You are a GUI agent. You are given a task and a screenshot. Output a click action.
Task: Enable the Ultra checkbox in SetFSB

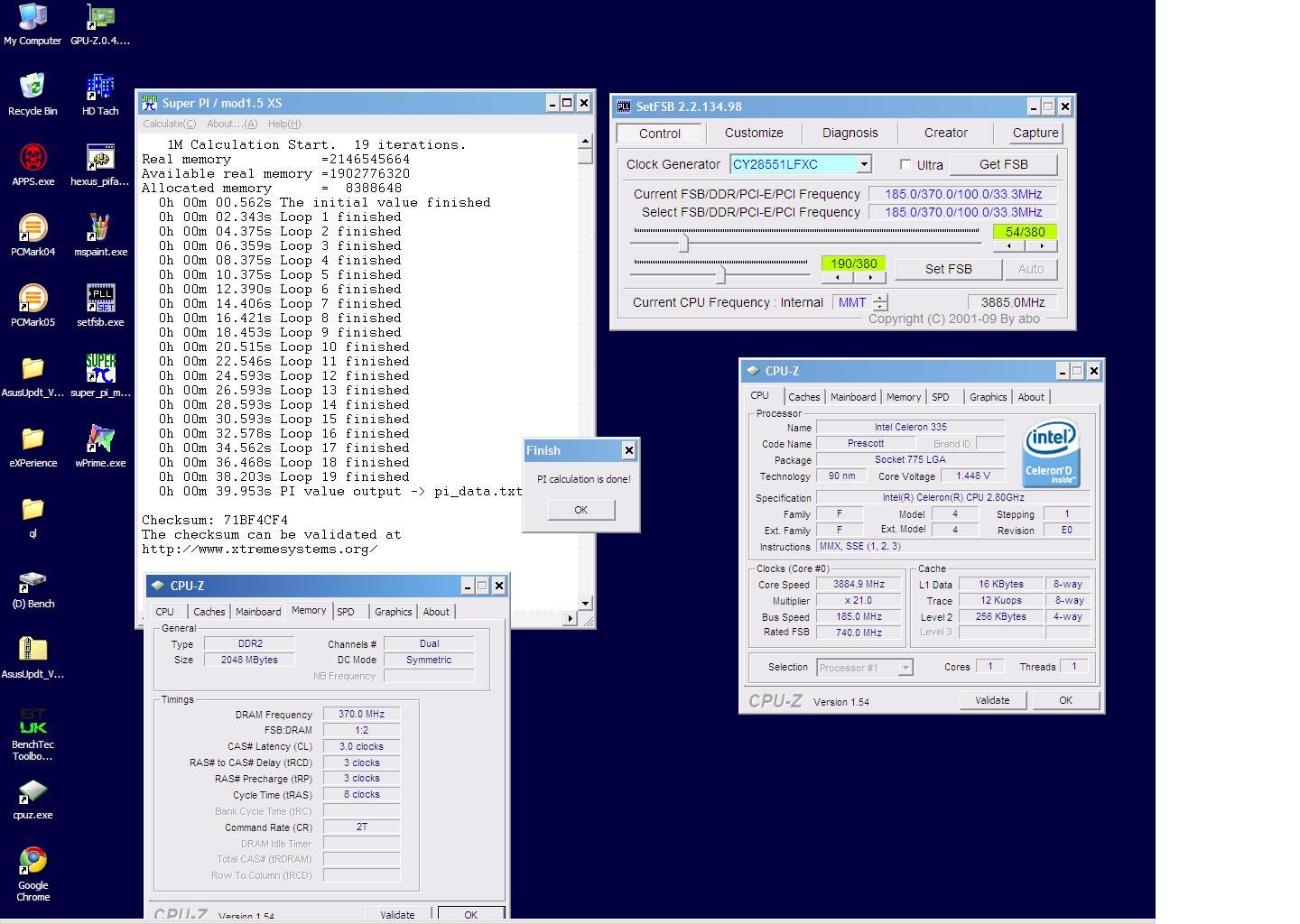click(x=905, y=164)
